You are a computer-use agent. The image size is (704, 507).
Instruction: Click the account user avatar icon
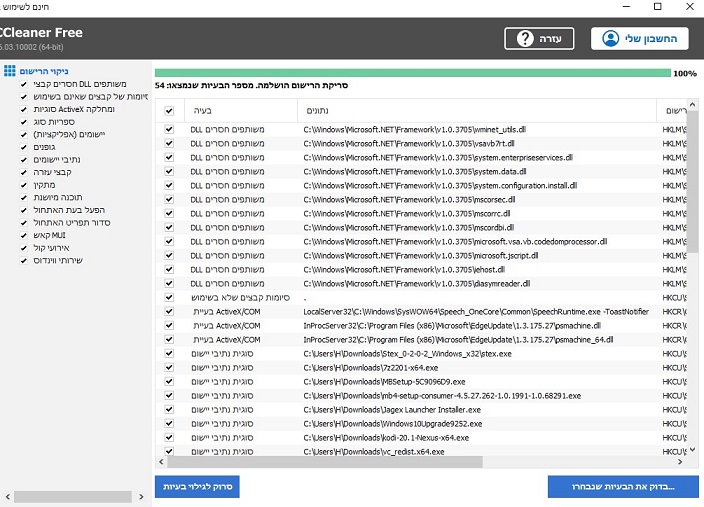[x=611, y=39]
